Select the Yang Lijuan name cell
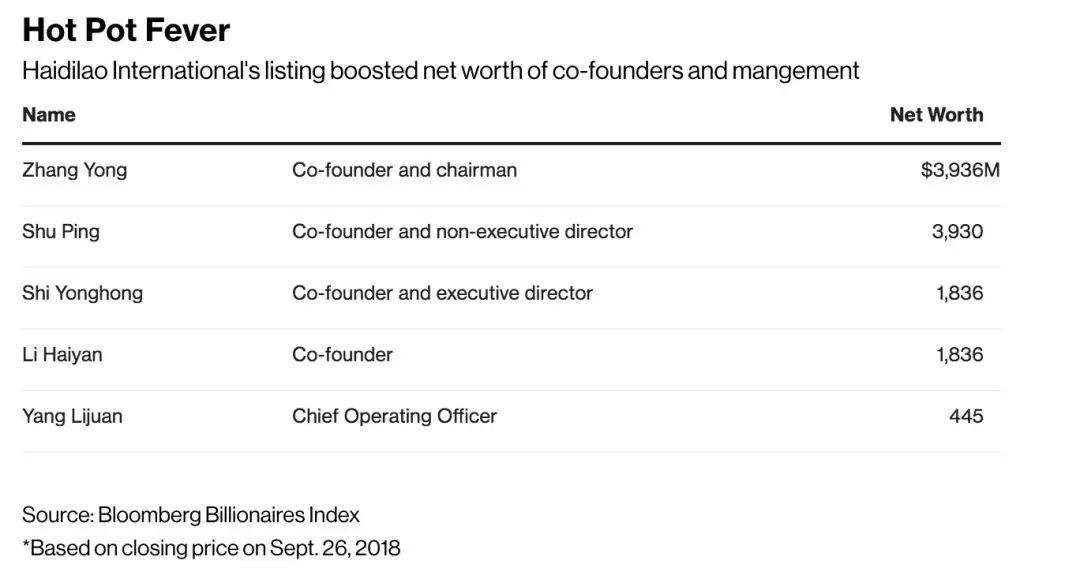1080x579 pixels. [x=72, y=416]
